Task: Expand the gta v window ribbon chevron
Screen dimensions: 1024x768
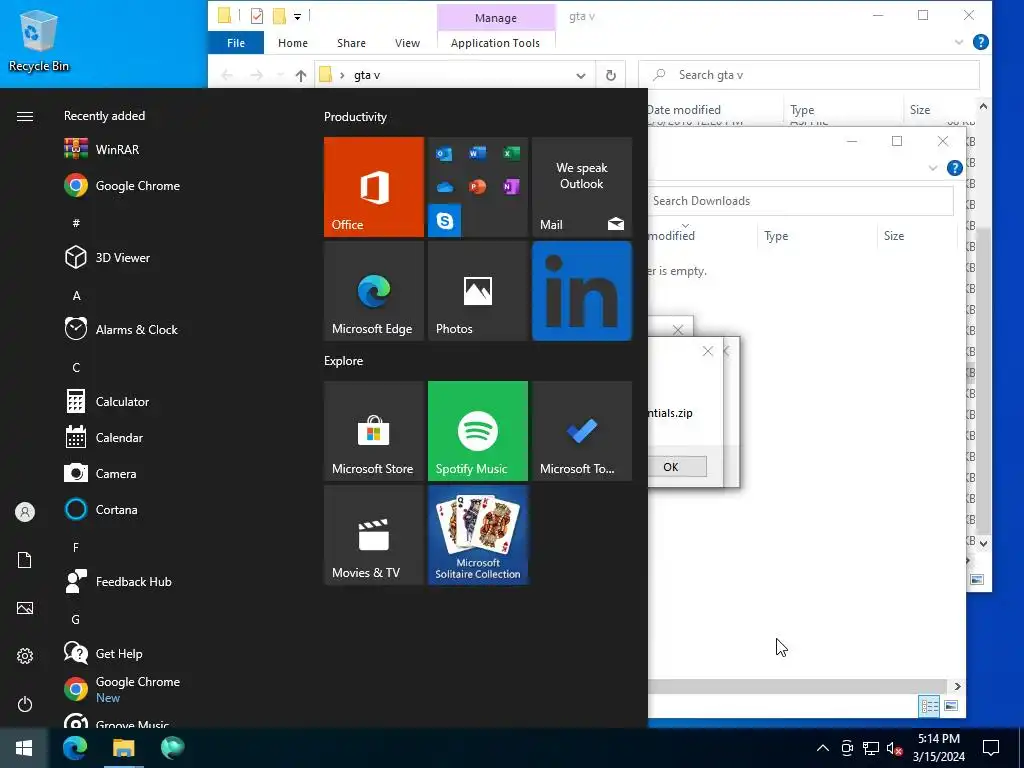Action: click(958, 42)
